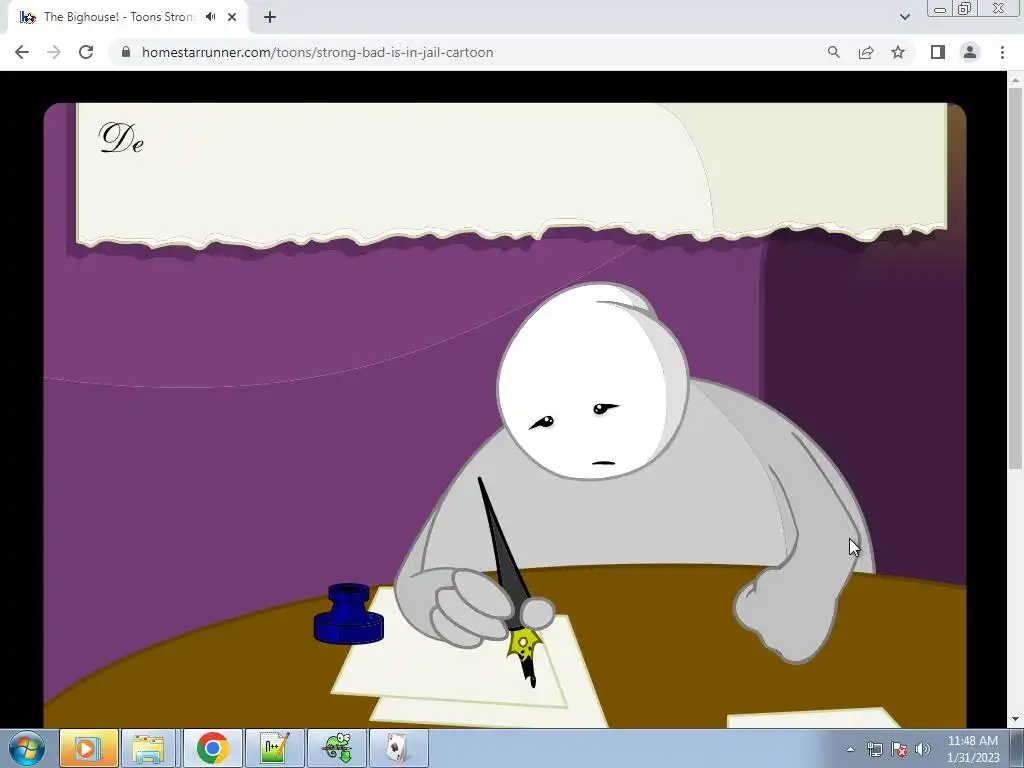Click the scrollbar down arrow
This screenshot has width=1024, height=768.
tap(1016, 720)
